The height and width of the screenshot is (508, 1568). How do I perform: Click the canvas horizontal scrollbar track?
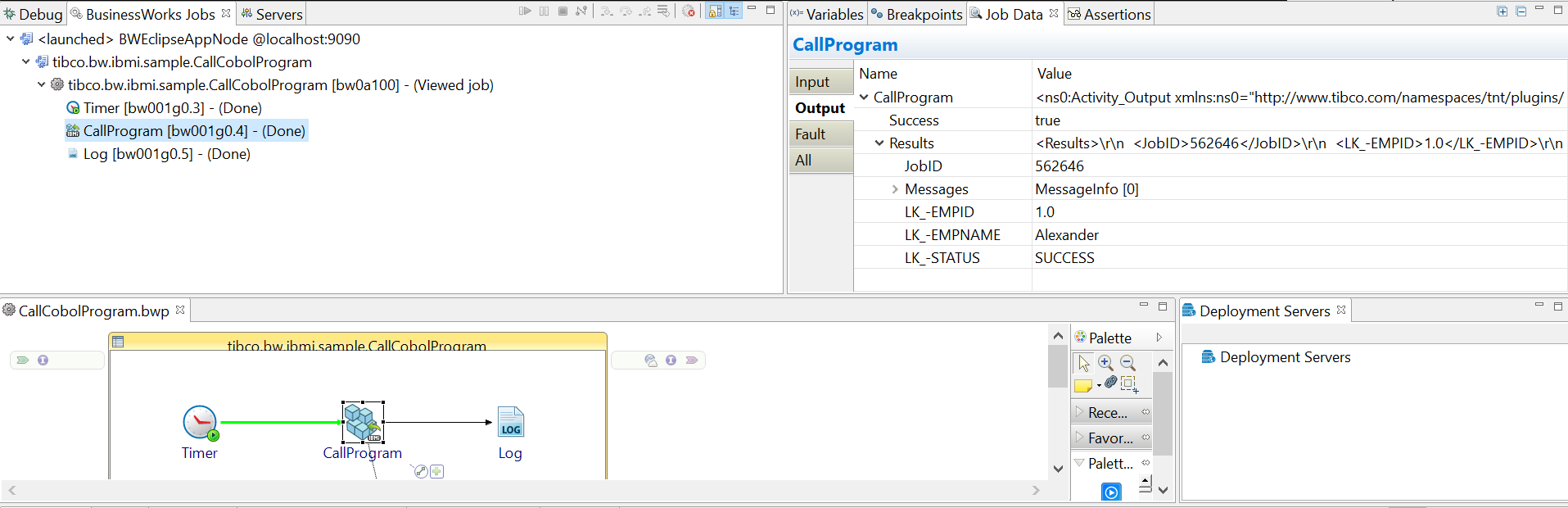click(524, 490)
